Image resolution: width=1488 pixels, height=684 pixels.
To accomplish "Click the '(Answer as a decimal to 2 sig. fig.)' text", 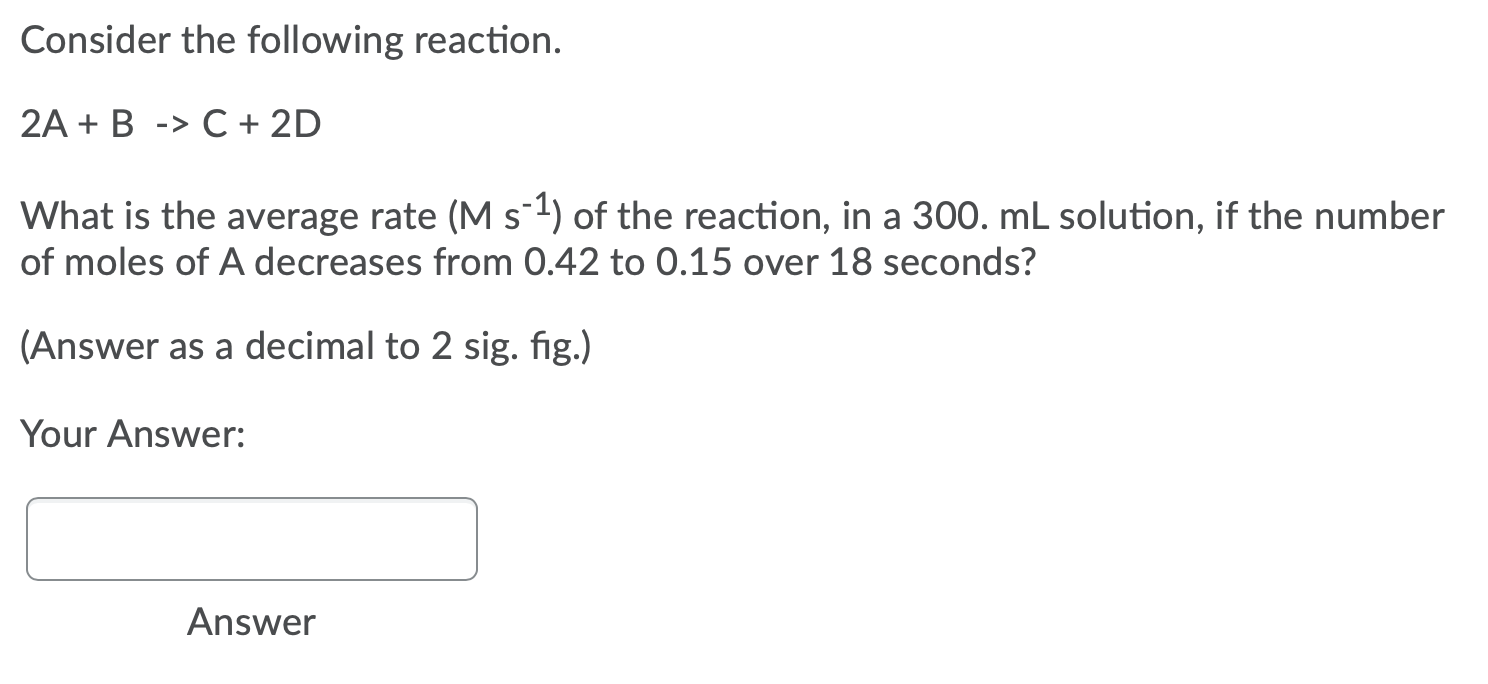I will pos(305,346).
